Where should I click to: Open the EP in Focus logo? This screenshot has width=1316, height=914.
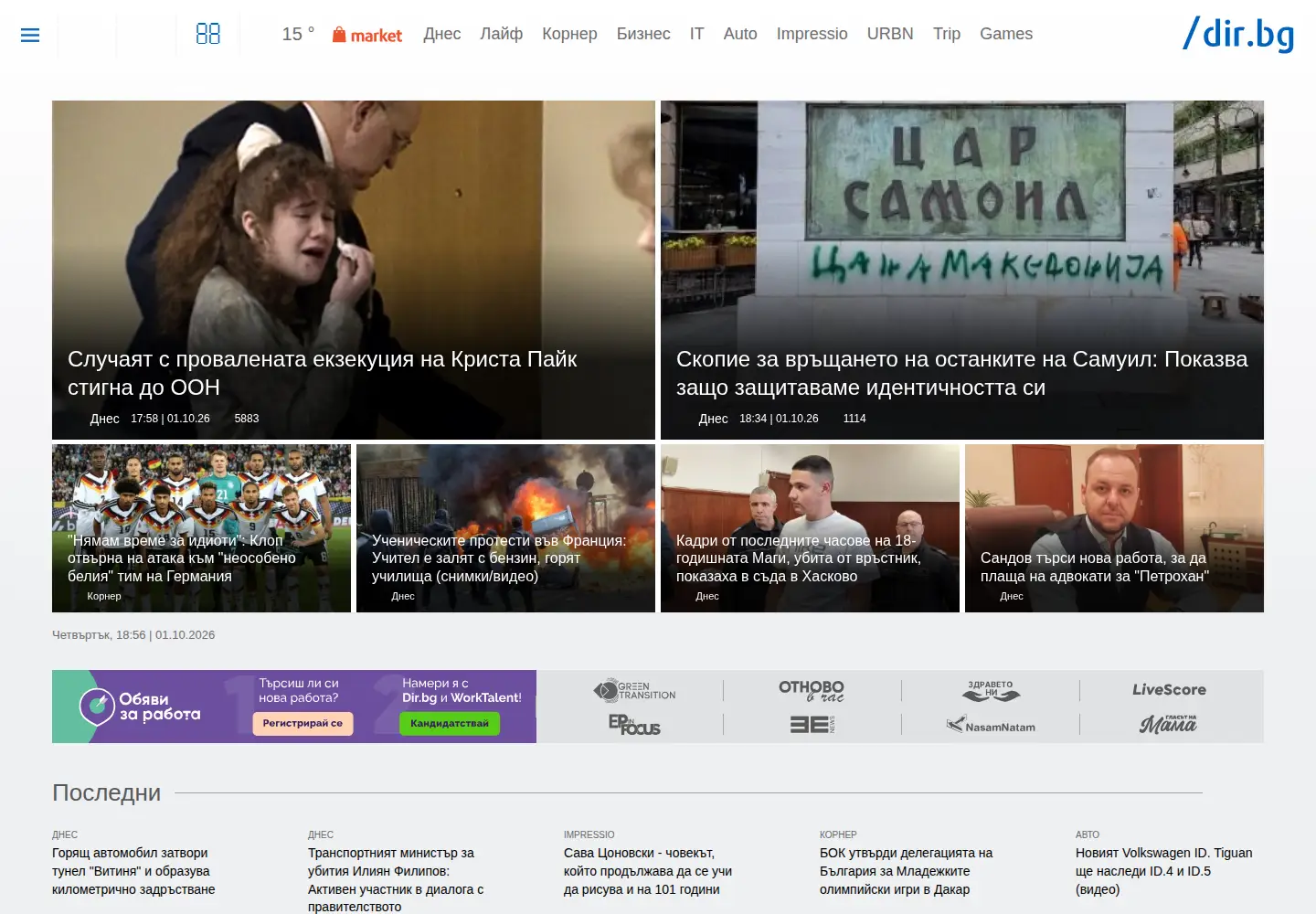(x=634, y=725)
